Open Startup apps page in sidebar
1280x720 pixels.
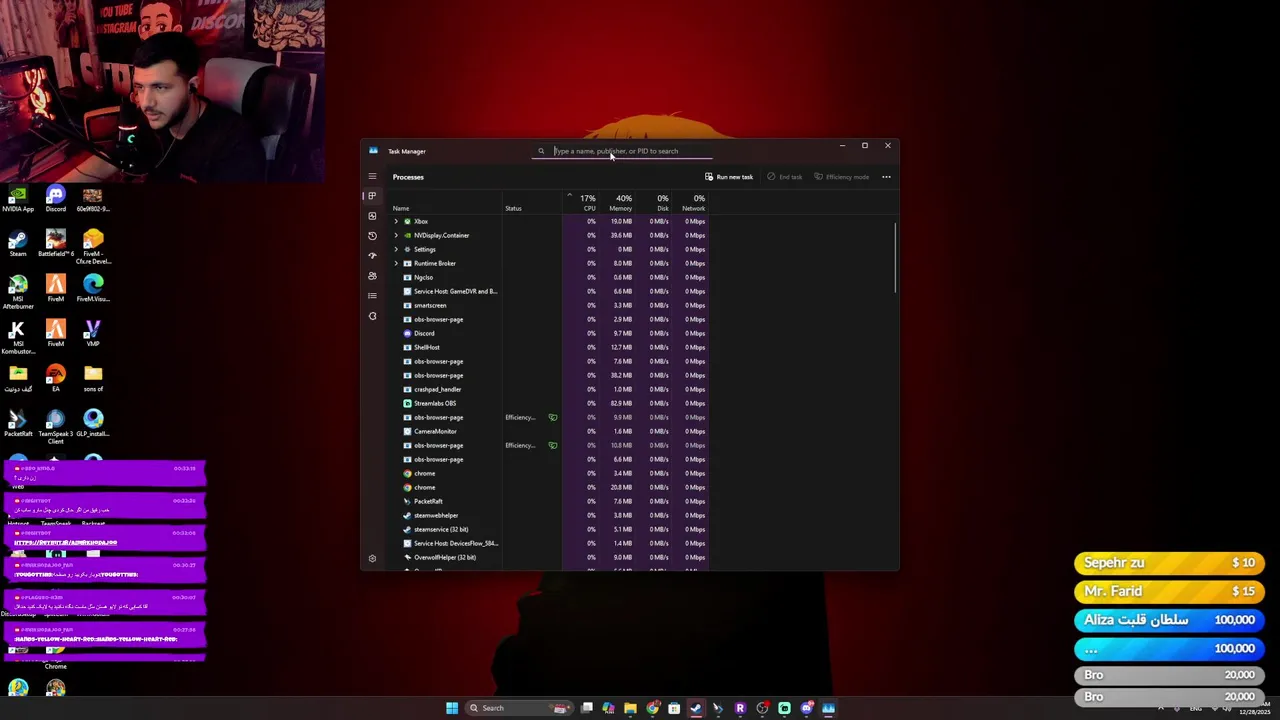click(x=372, y=256)
